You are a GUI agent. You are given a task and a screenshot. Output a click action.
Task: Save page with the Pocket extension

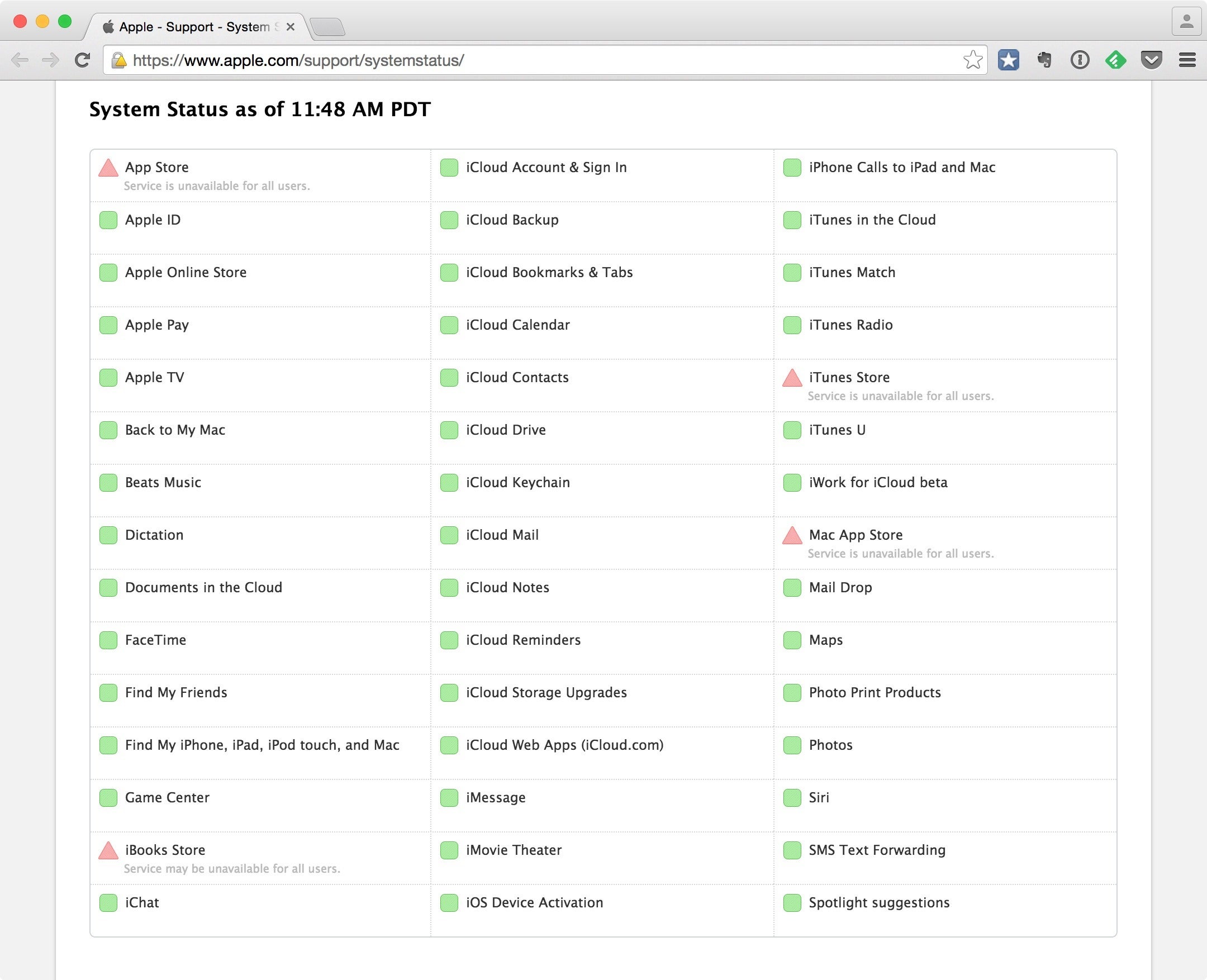tap(1152, 60)
